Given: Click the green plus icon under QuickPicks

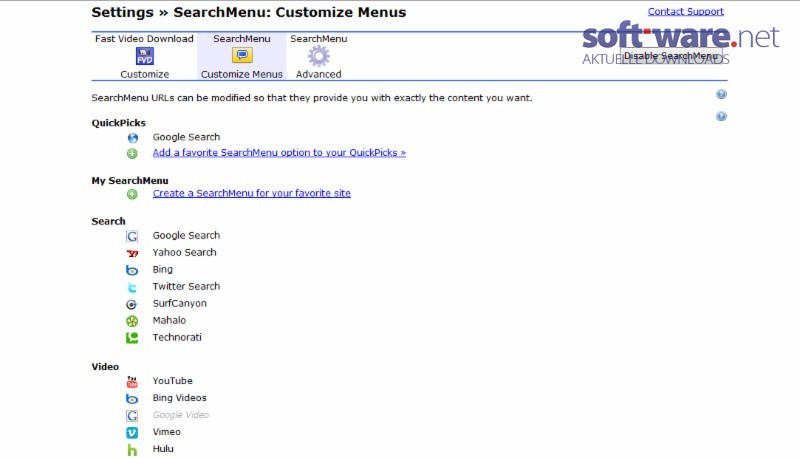Looking at the screenshot, I should (132, 154).
